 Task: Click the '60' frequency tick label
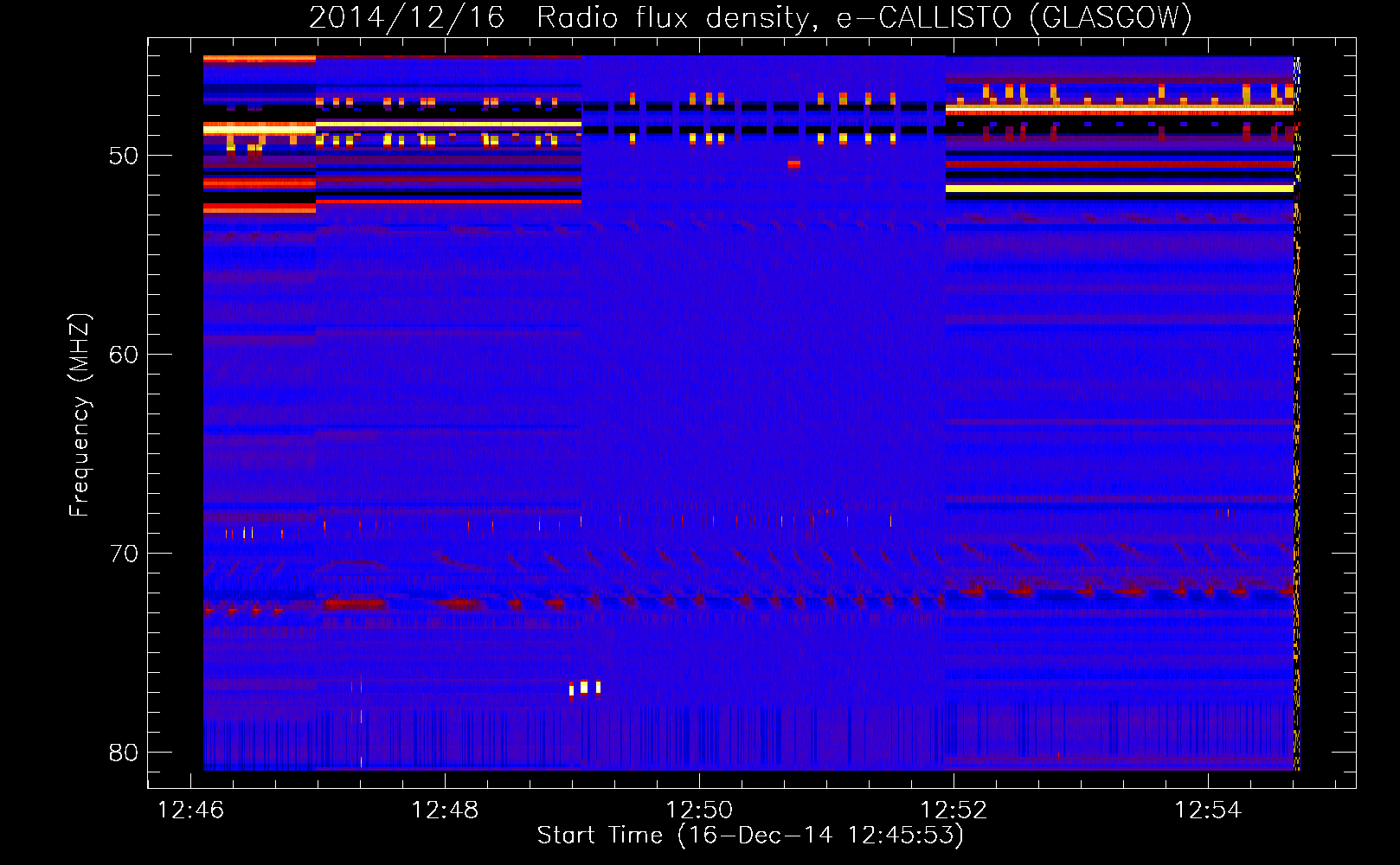click(124, 355)
